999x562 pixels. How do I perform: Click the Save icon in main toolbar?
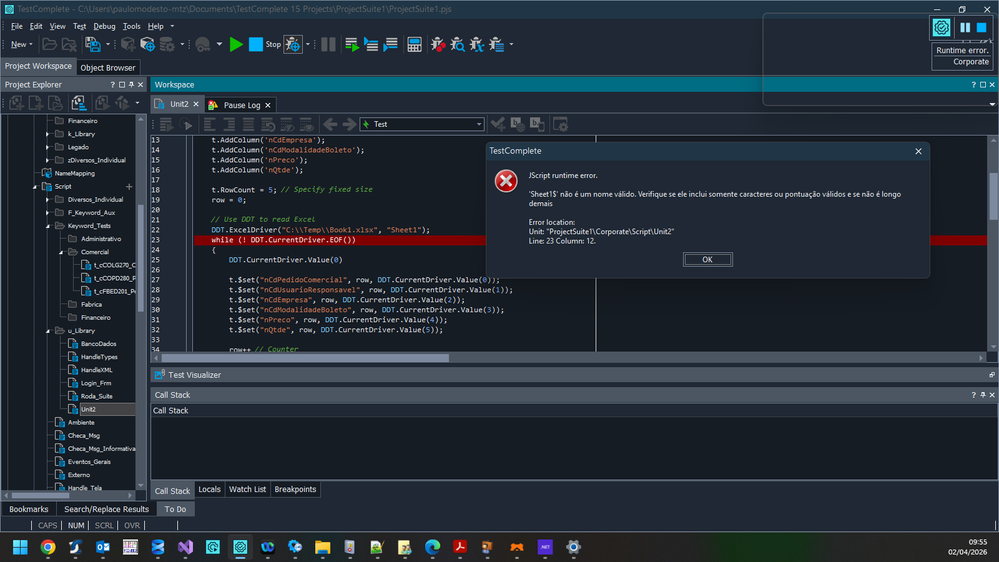point(93,44)
